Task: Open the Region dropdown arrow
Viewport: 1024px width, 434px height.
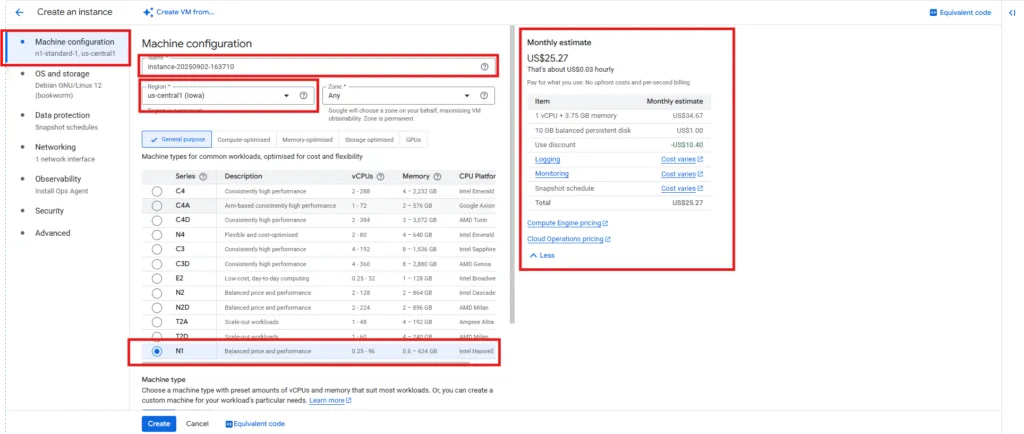Action: pyautogui.click(x=286, y=96)
